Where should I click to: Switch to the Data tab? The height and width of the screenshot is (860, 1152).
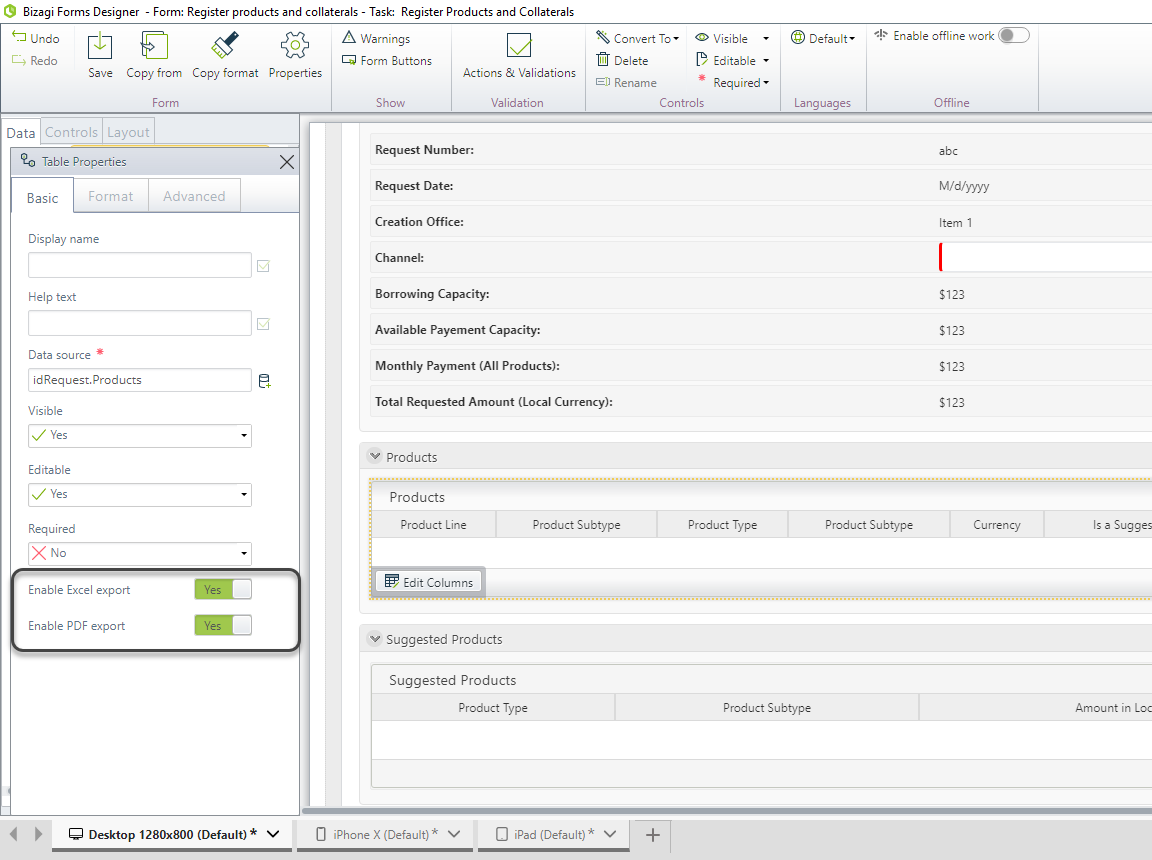21,132
